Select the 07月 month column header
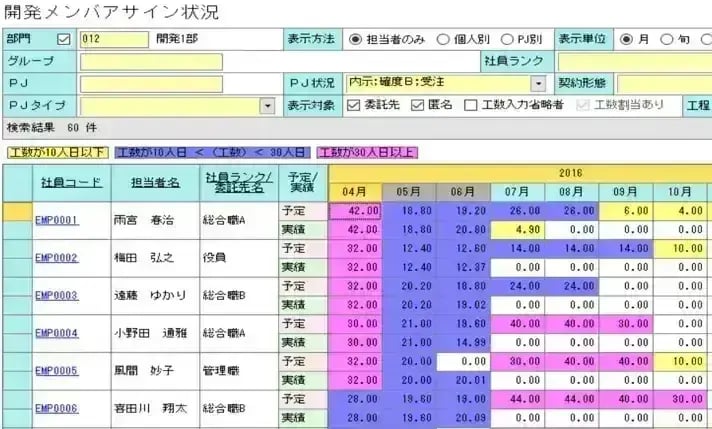The image size is (712, 429). point(517,192)
